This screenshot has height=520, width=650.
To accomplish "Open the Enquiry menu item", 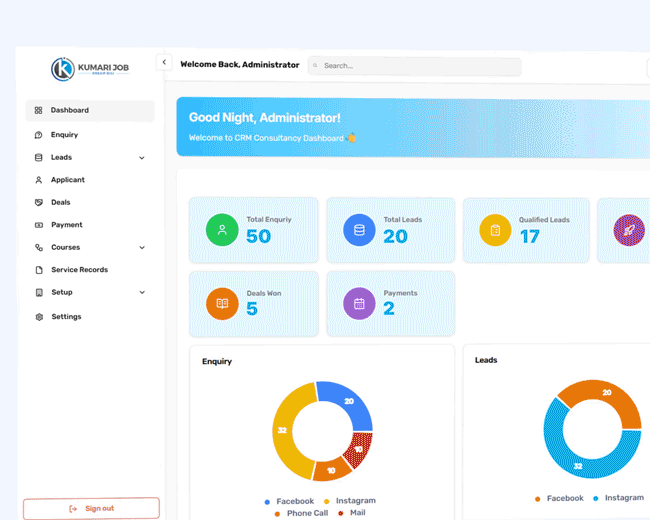I will tap(64, 135).
